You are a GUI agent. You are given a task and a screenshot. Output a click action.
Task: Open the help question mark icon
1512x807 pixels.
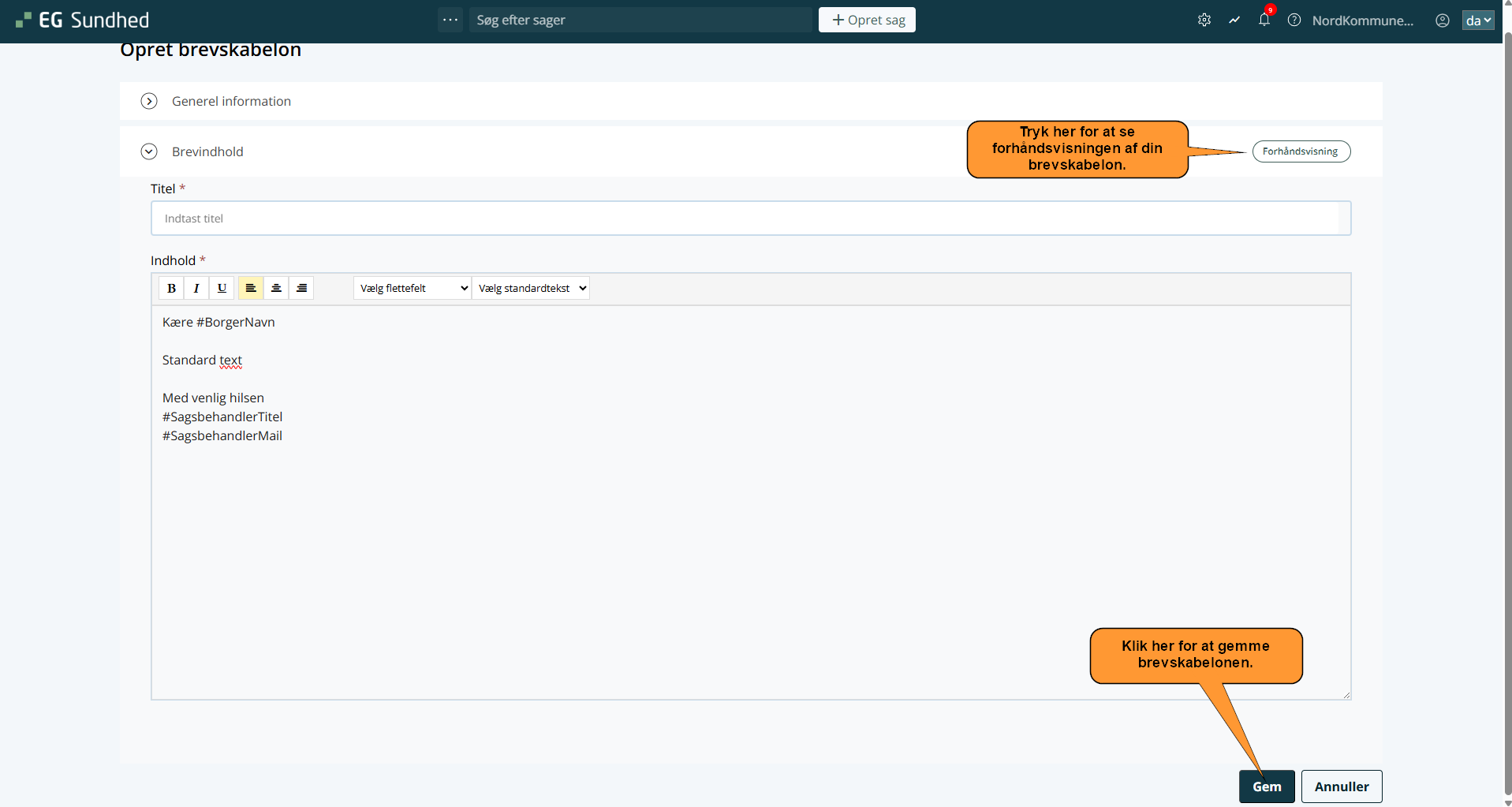point(1294,21)
